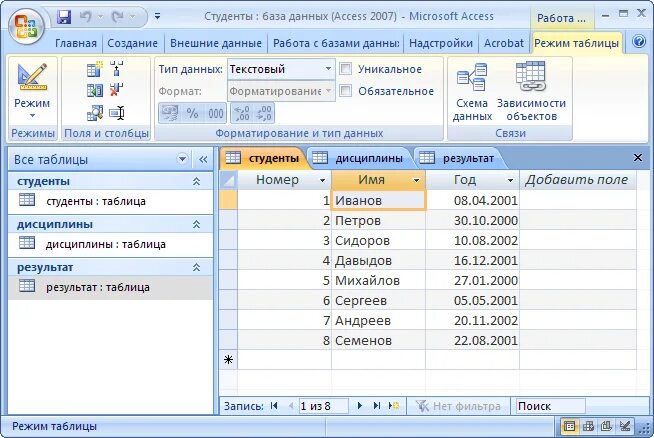Click the cell Михайлов
The height and width of the screenshot is (438, 654).
(378, 280)
